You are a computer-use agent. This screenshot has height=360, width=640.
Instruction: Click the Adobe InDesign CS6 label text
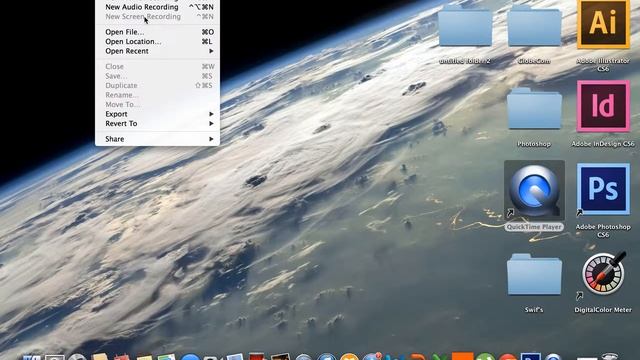point(603,144)
